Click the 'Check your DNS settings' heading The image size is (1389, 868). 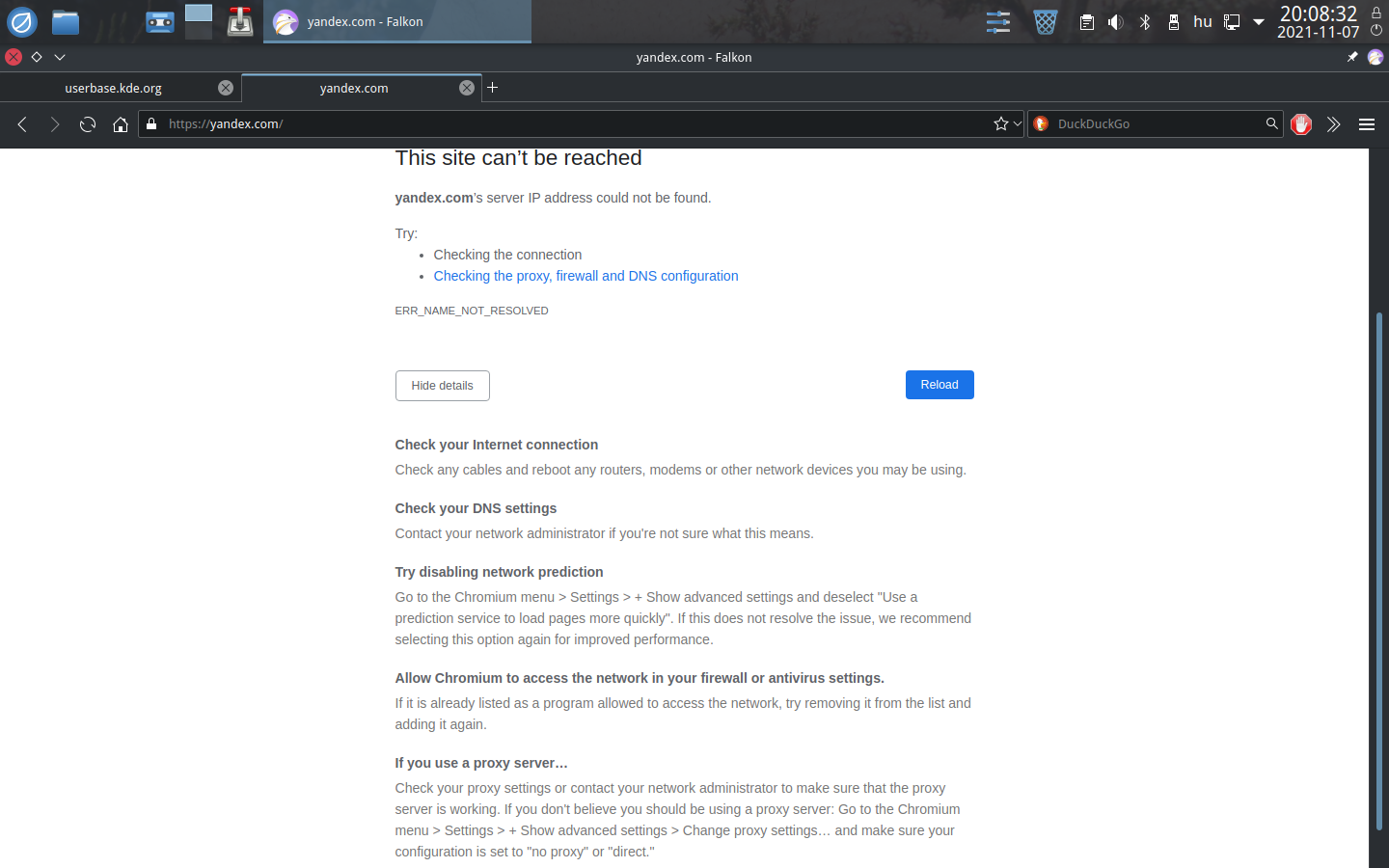coord(476,508)
